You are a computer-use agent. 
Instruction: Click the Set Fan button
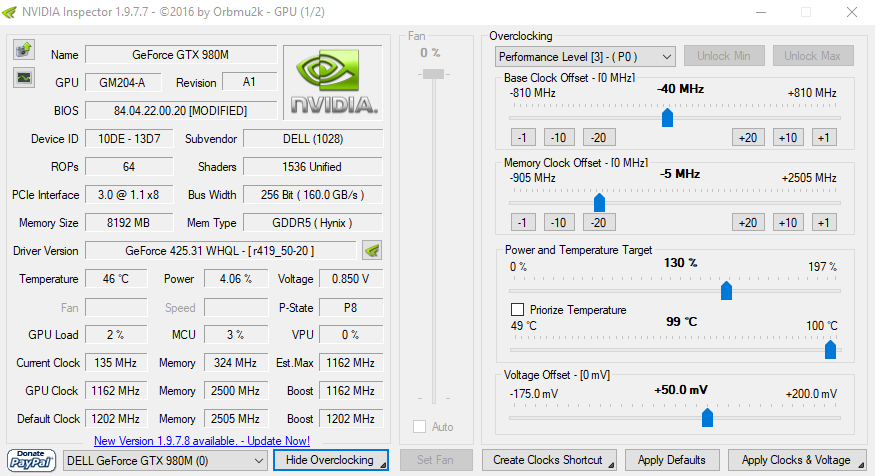pyautogui.click(x=436, y=460)
